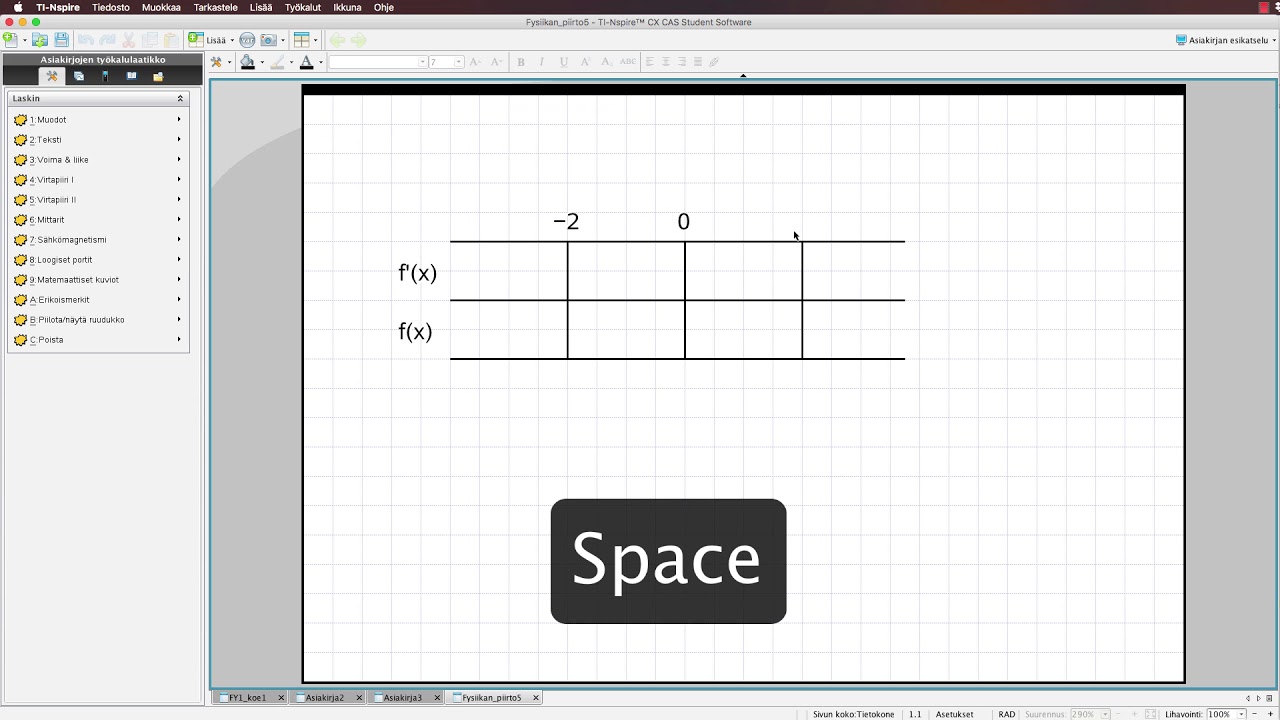Screen dimensions: 1280x720
Task: Select the document tools wrench tab icon
Action: point(52,76)
